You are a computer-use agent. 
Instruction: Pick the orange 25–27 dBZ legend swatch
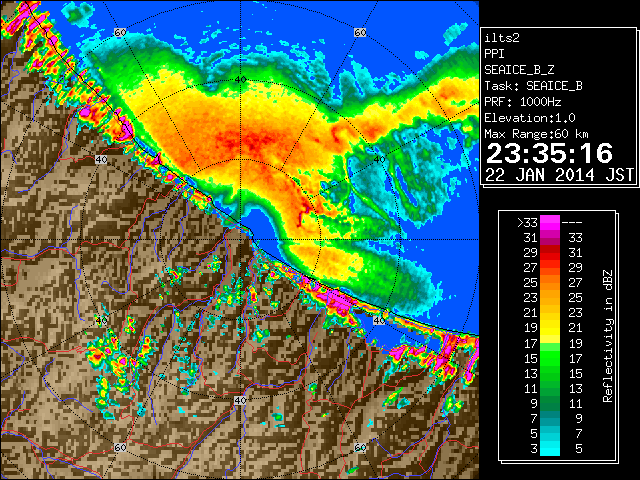pyautogui.click(x=550, y=283)
